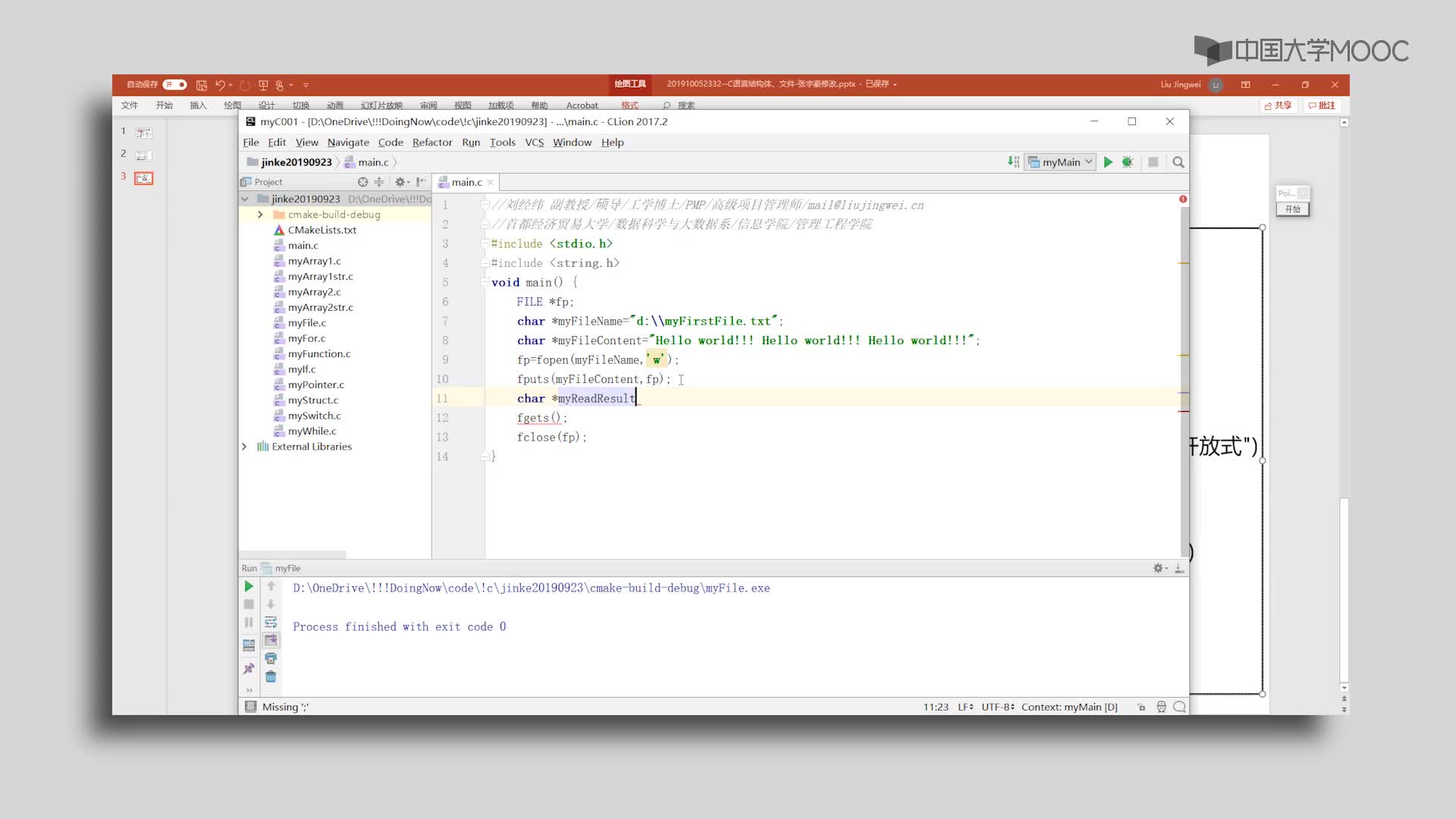Click the red error indicator atop the editor gutter

pos(1183,199)
